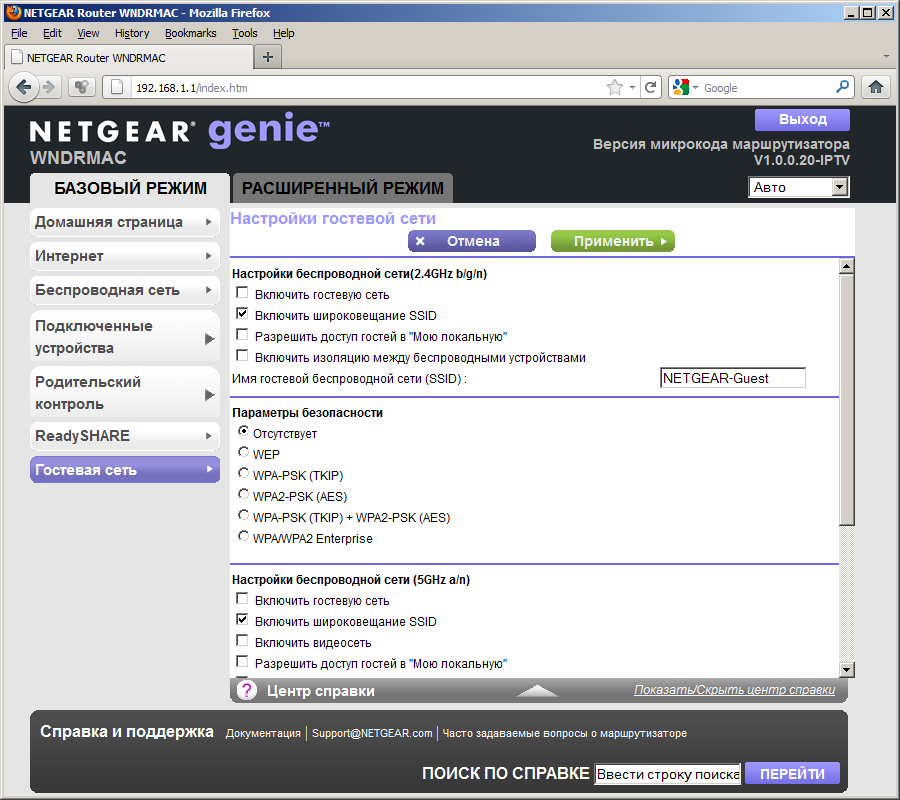Screen dimensions: 900x800
Task: Click the browser Forward arrow button
Action: tap(50, 87)
